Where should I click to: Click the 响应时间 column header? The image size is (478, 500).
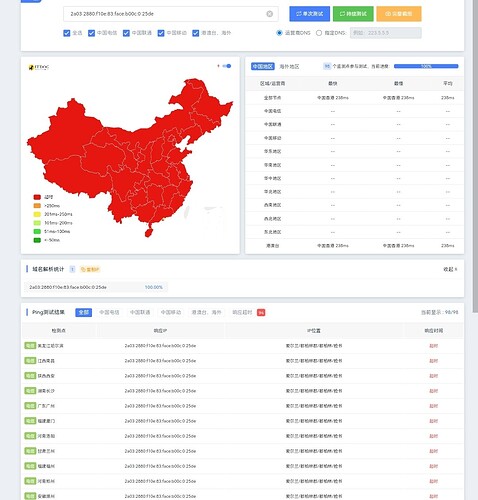(x=433, y=331)
